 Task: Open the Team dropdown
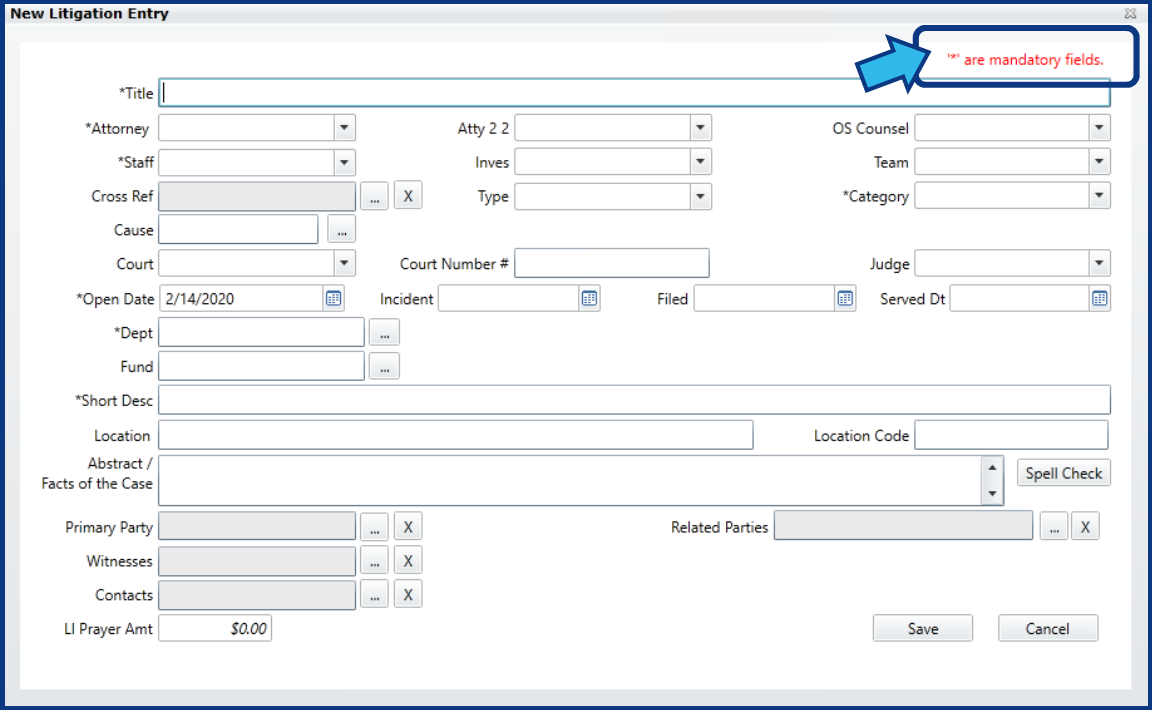[1100, 161]
